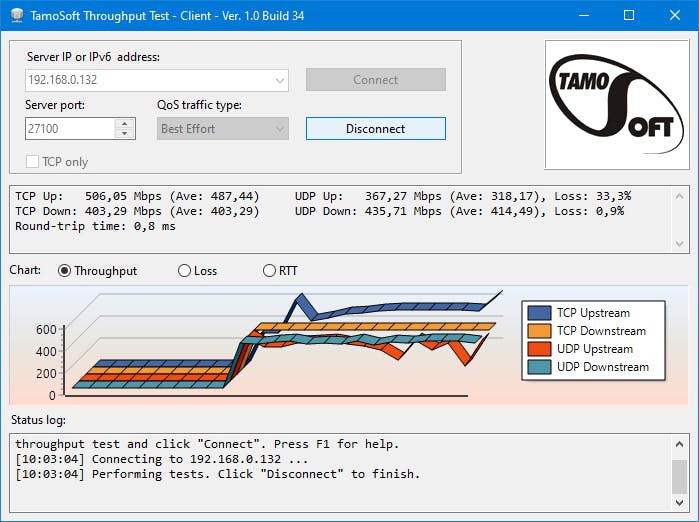The height and width of the screenshot is (522, 699).
Task: Maximize the Throughput Test window
Action: 629,15
